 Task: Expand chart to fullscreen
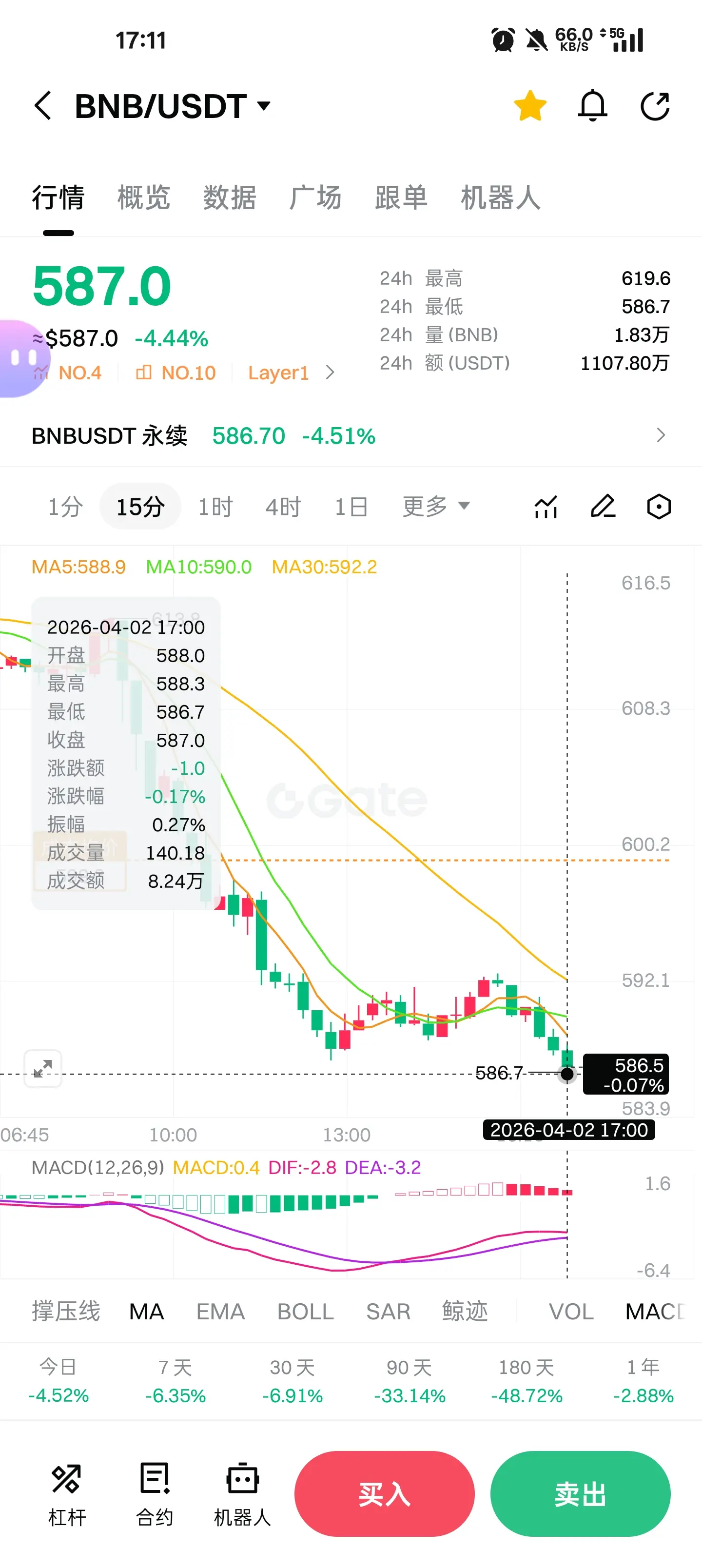42,1068
